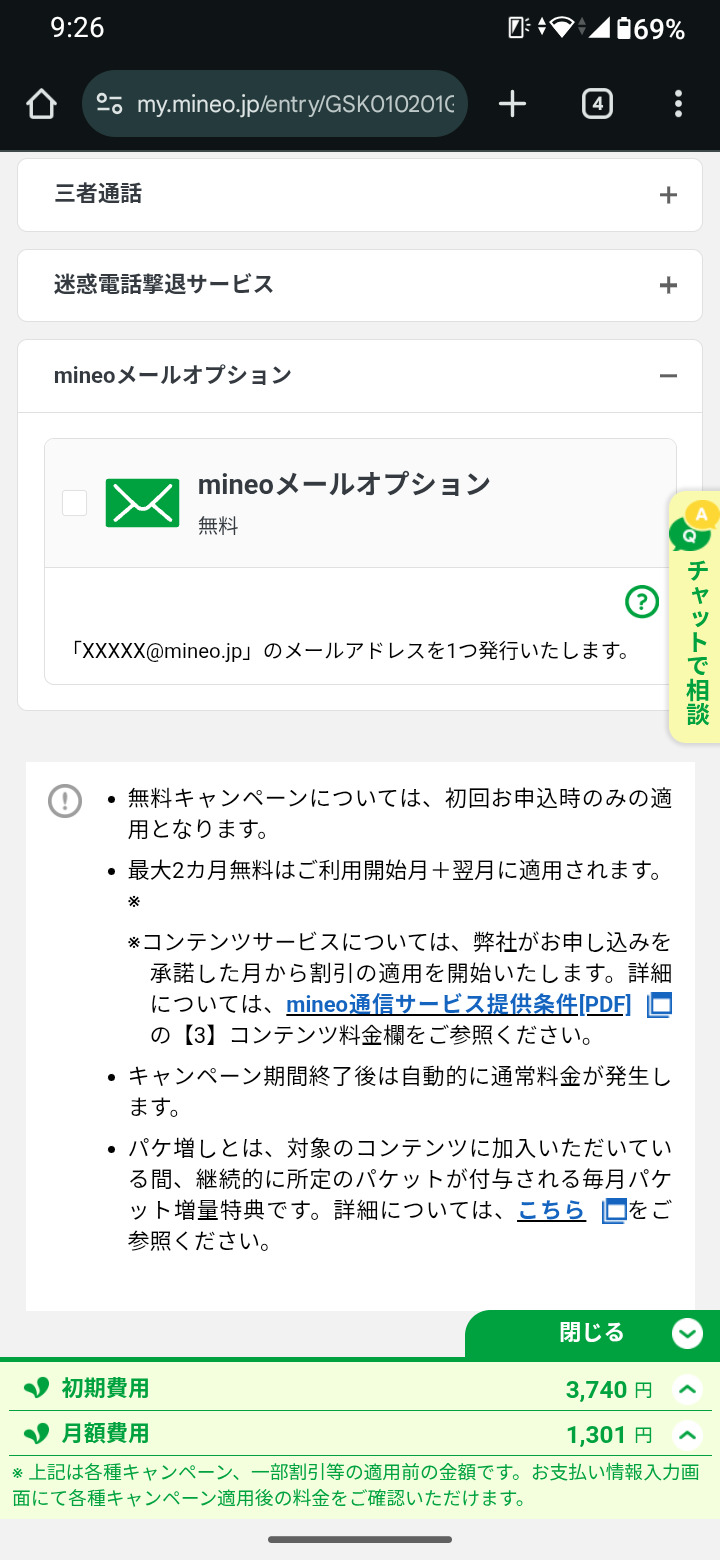Image resolution: width=720 pixels, height=1560 pixels.
Task: Open the external window icon beside こちら
Action: pos(614,1211)
